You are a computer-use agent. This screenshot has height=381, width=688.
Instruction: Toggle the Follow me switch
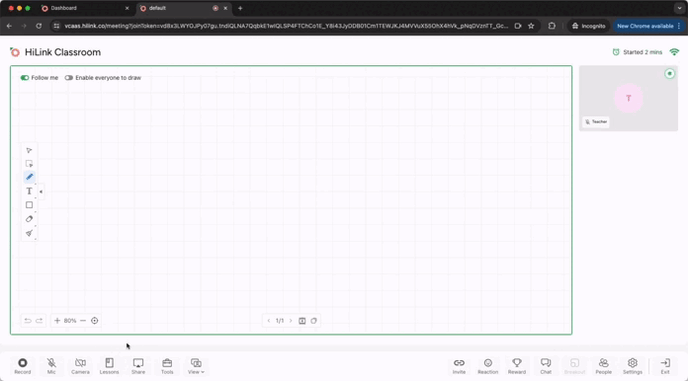pyautogui.click(x=25, y=78)
